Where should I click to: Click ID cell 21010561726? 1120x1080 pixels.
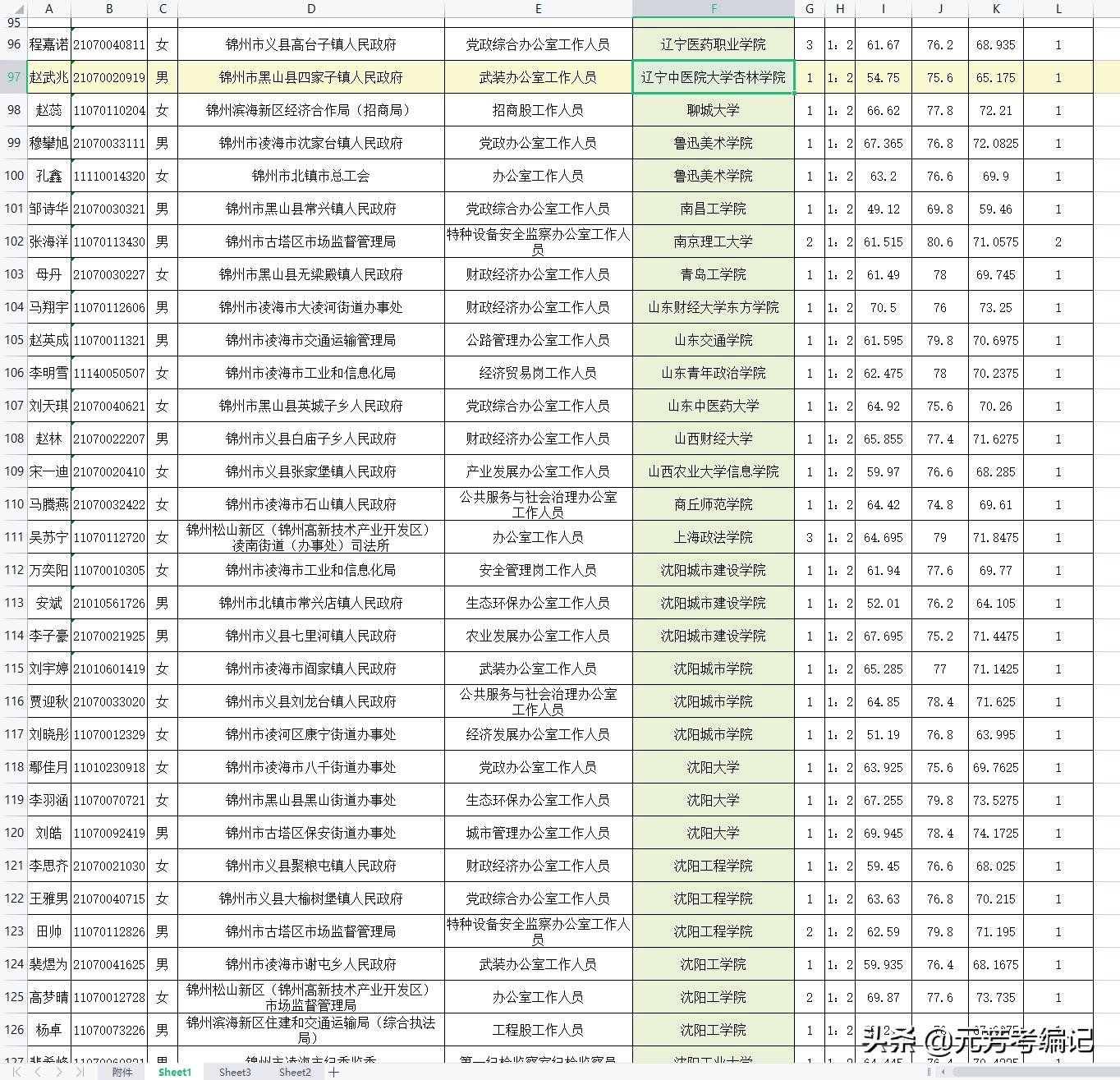tap(109, 603)
